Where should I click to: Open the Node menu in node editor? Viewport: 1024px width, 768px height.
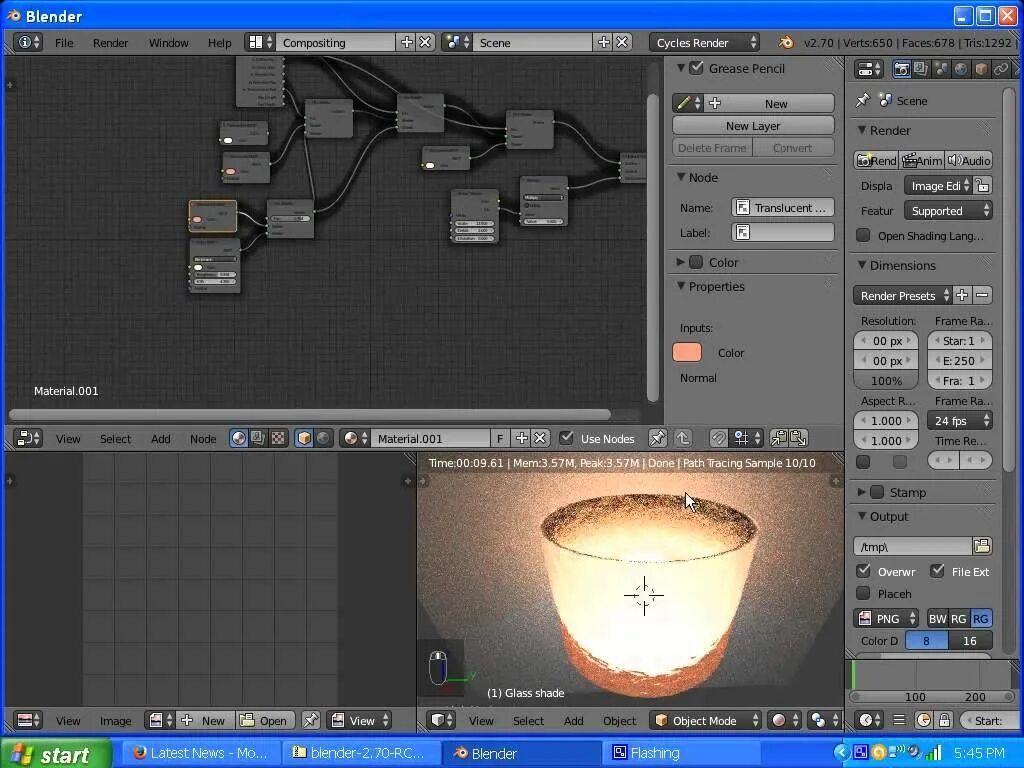point(202,439)
